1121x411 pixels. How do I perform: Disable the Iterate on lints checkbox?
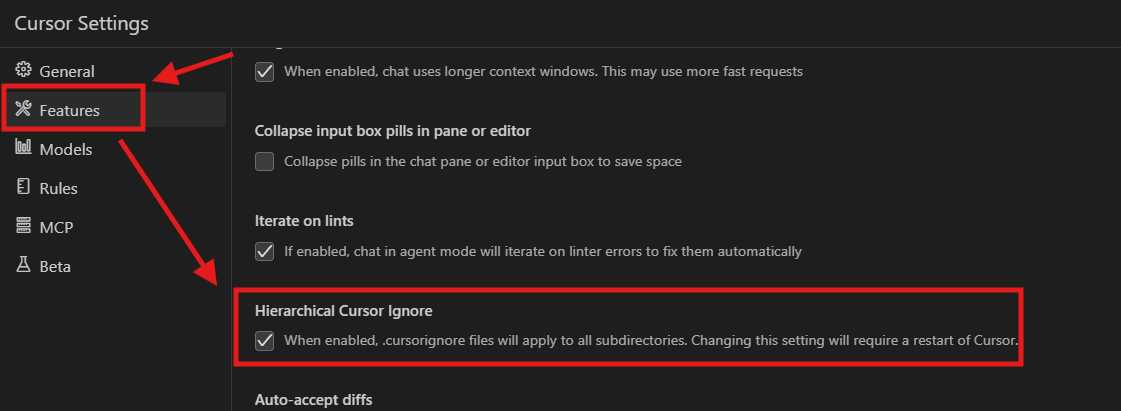[x=265, y=251]
